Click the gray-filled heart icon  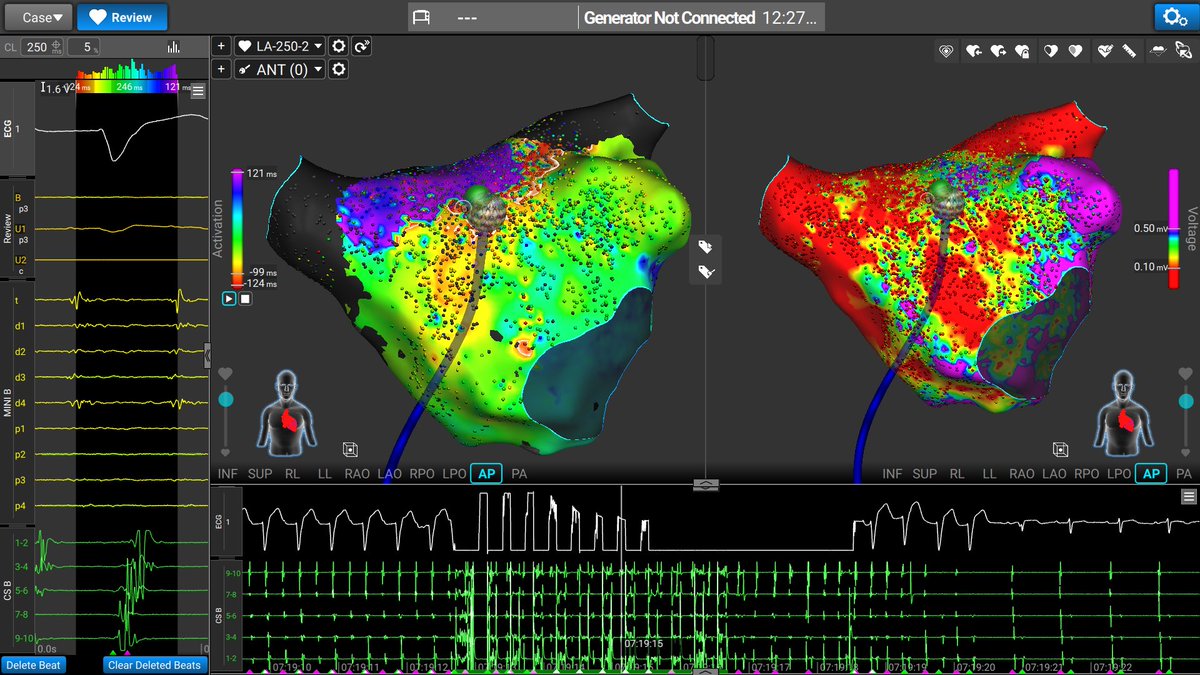pos(1075,51)
